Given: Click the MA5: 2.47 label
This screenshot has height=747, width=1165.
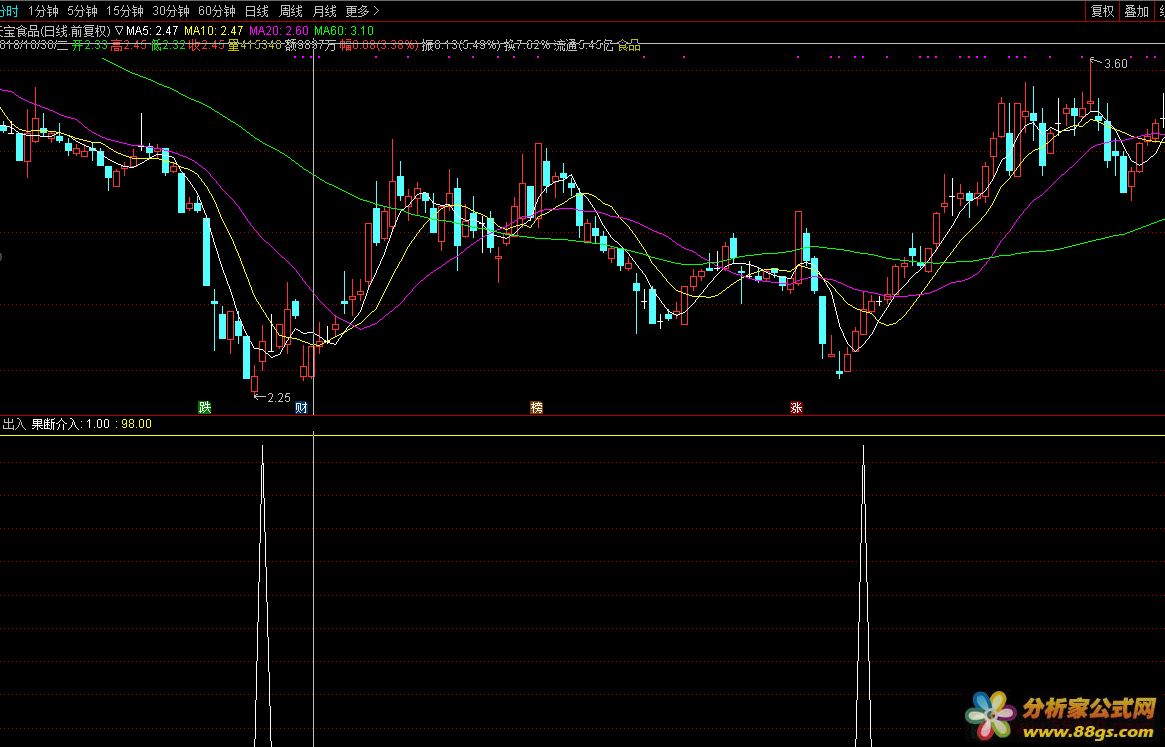Looking at the screenshot, I should (x=152, y=30).
